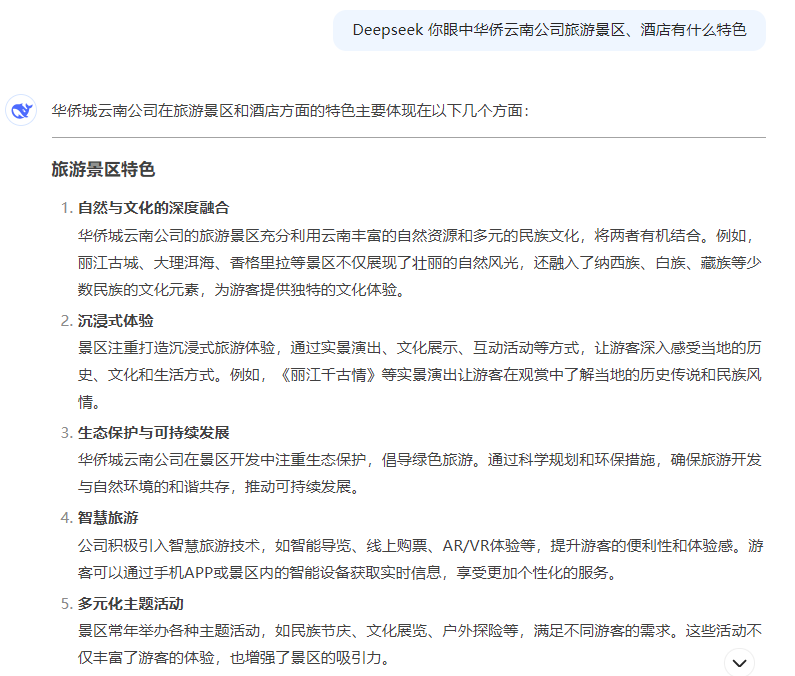This screenshot has width=795, height=676.
Task: Click the text '《丽江千古情》' in item 2
Action: (x=329, y=375)
